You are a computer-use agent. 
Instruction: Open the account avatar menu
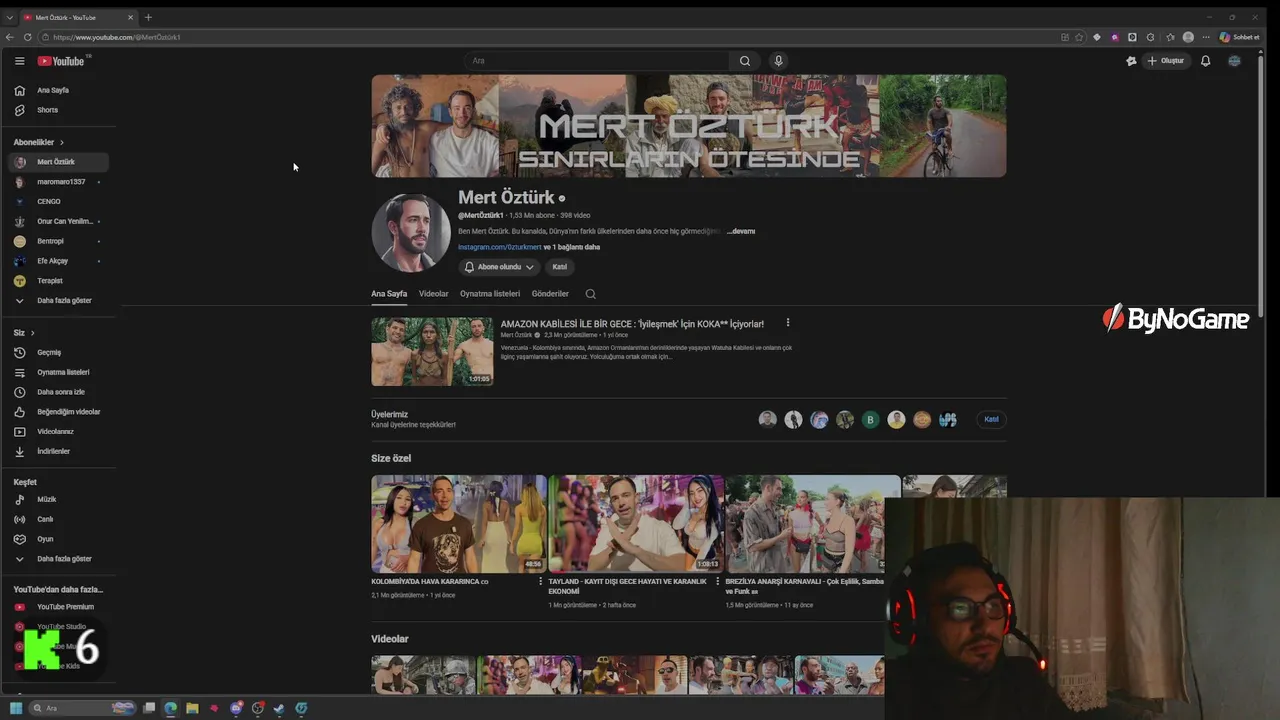pos(1234,61)
